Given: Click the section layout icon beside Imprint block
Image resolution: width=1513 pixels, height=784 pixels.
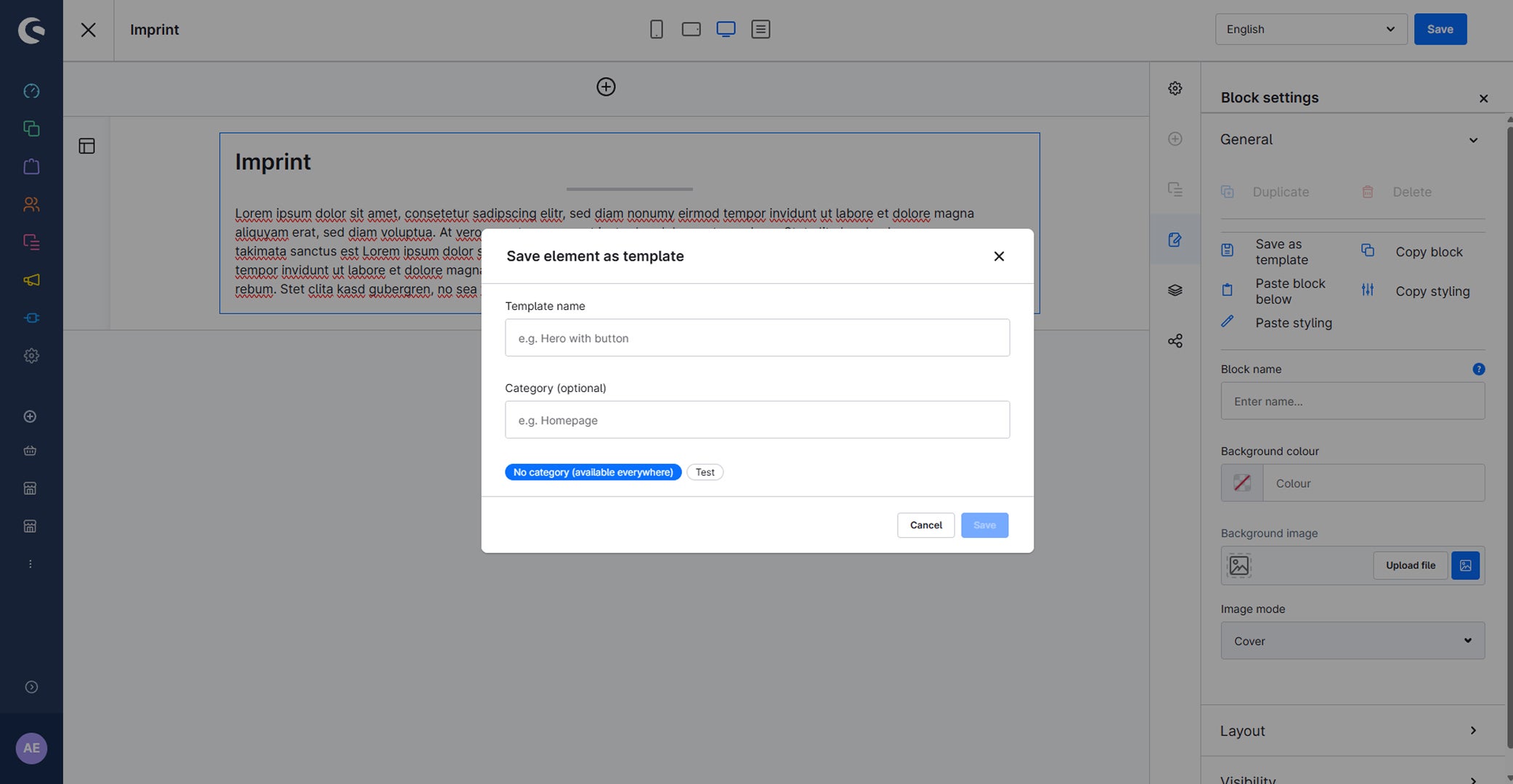Looking at the screenshot, I should click(86, 146).
